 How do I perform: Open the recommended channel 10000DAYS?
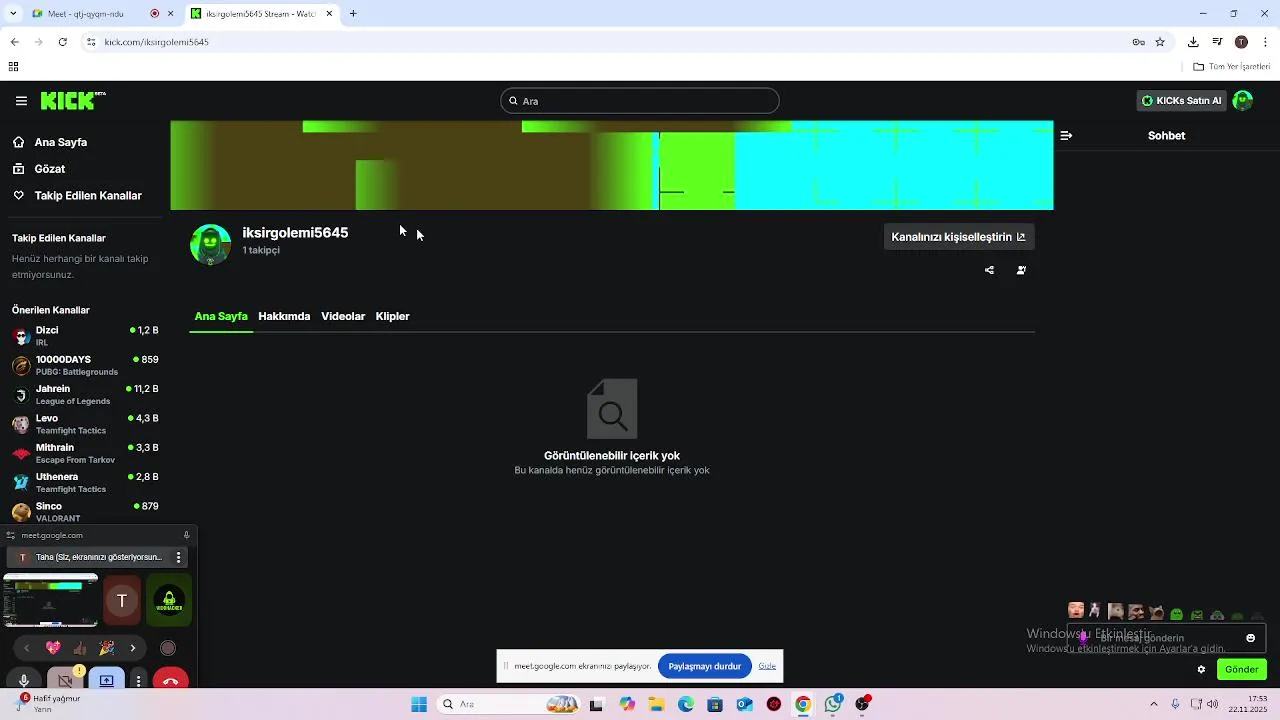click(x=85, y=365)
